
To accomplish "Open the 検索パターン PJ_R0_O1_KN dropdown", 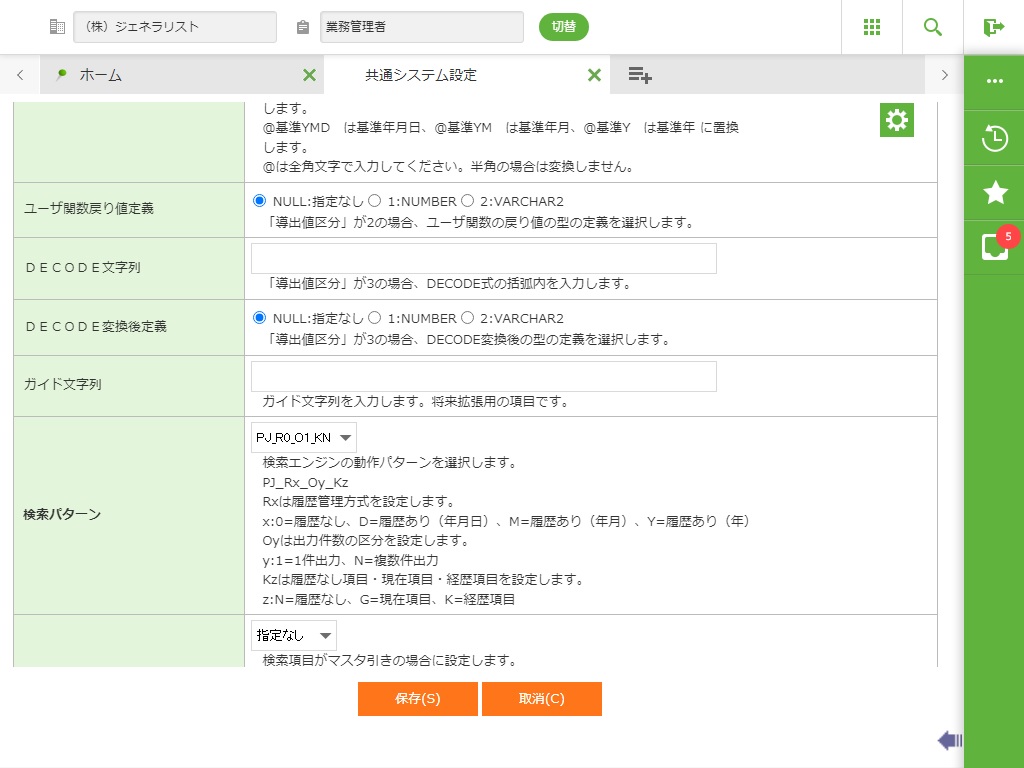I will (303, 437).
